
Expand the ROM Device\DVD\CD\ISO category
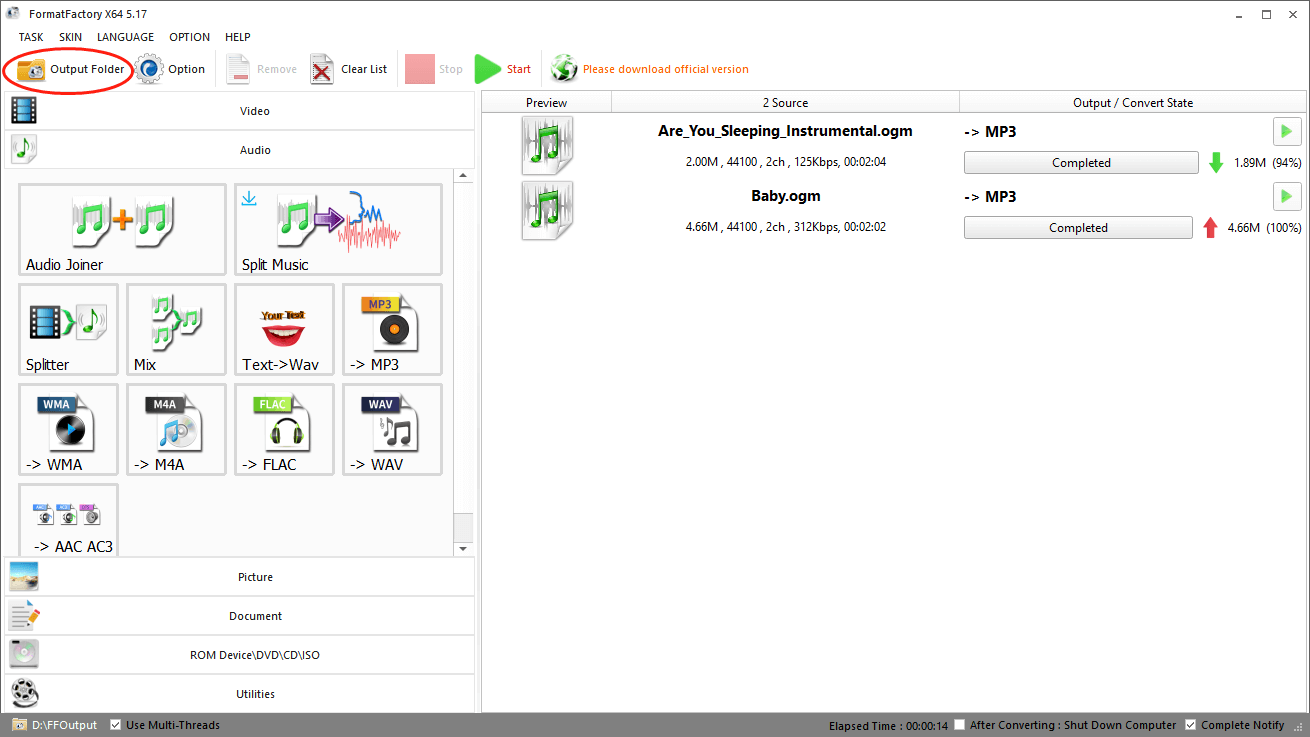pos(240,655)
